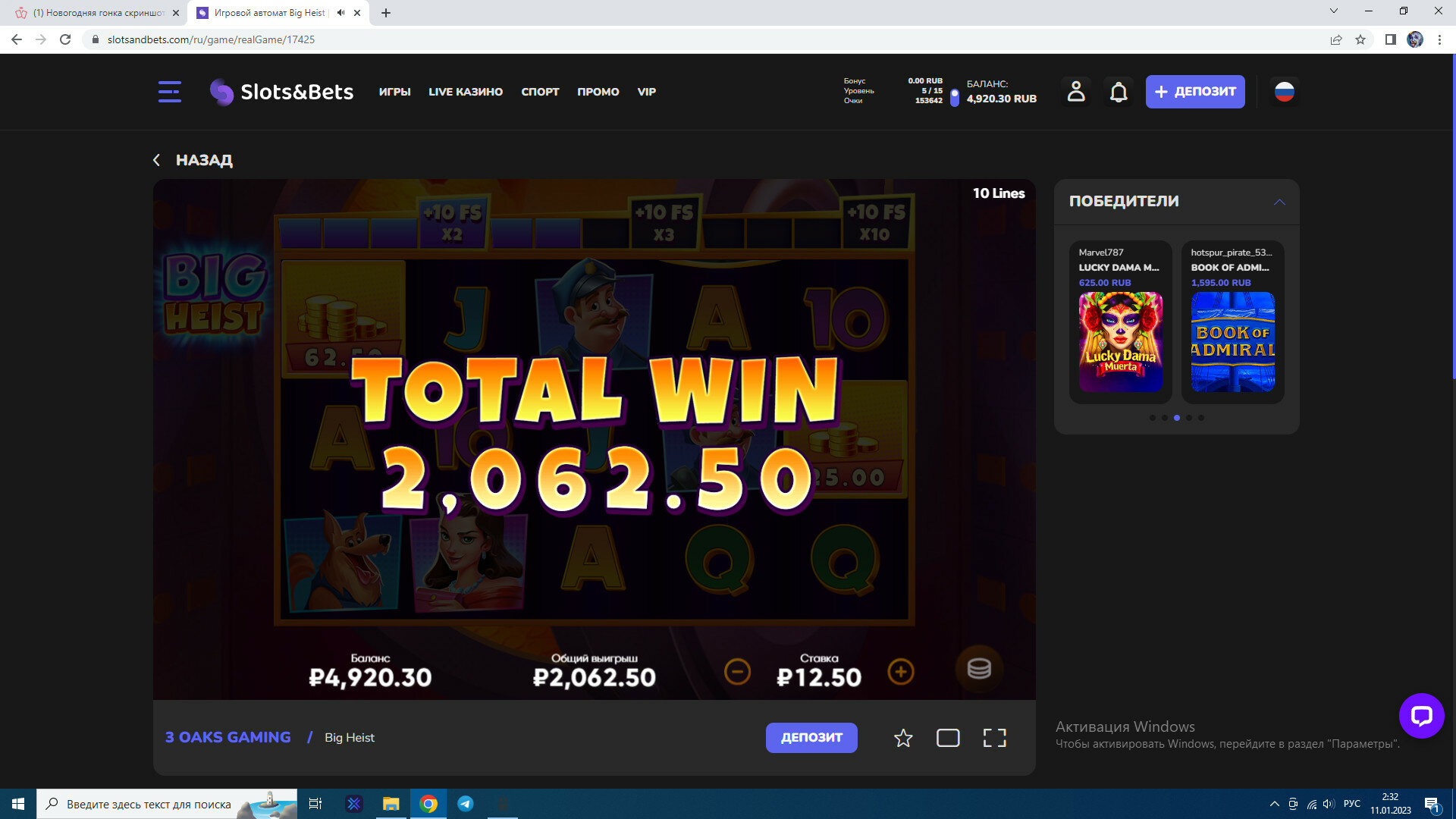The height and width of the screenshot is (819, 1456).
Task: Open the hamburger menu icon
Action: 169,92
